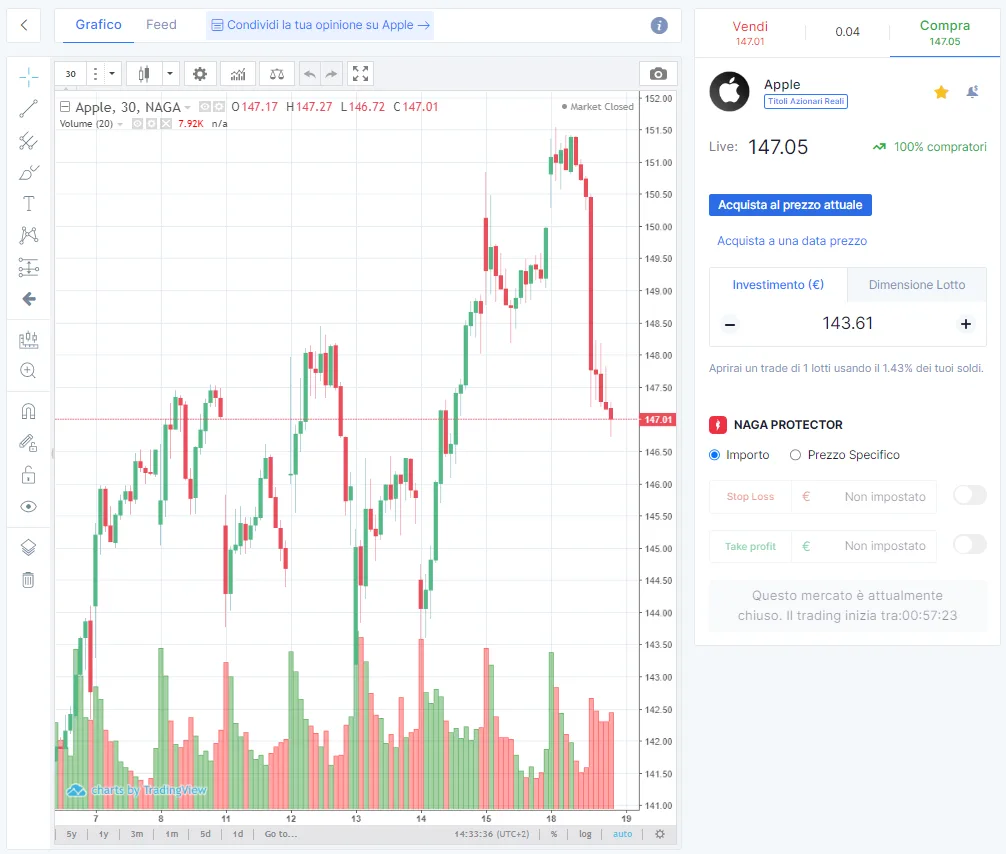Select the trend line drawing tool
The height and width of the screenshot is (854, 1006).
coord(28,109)
